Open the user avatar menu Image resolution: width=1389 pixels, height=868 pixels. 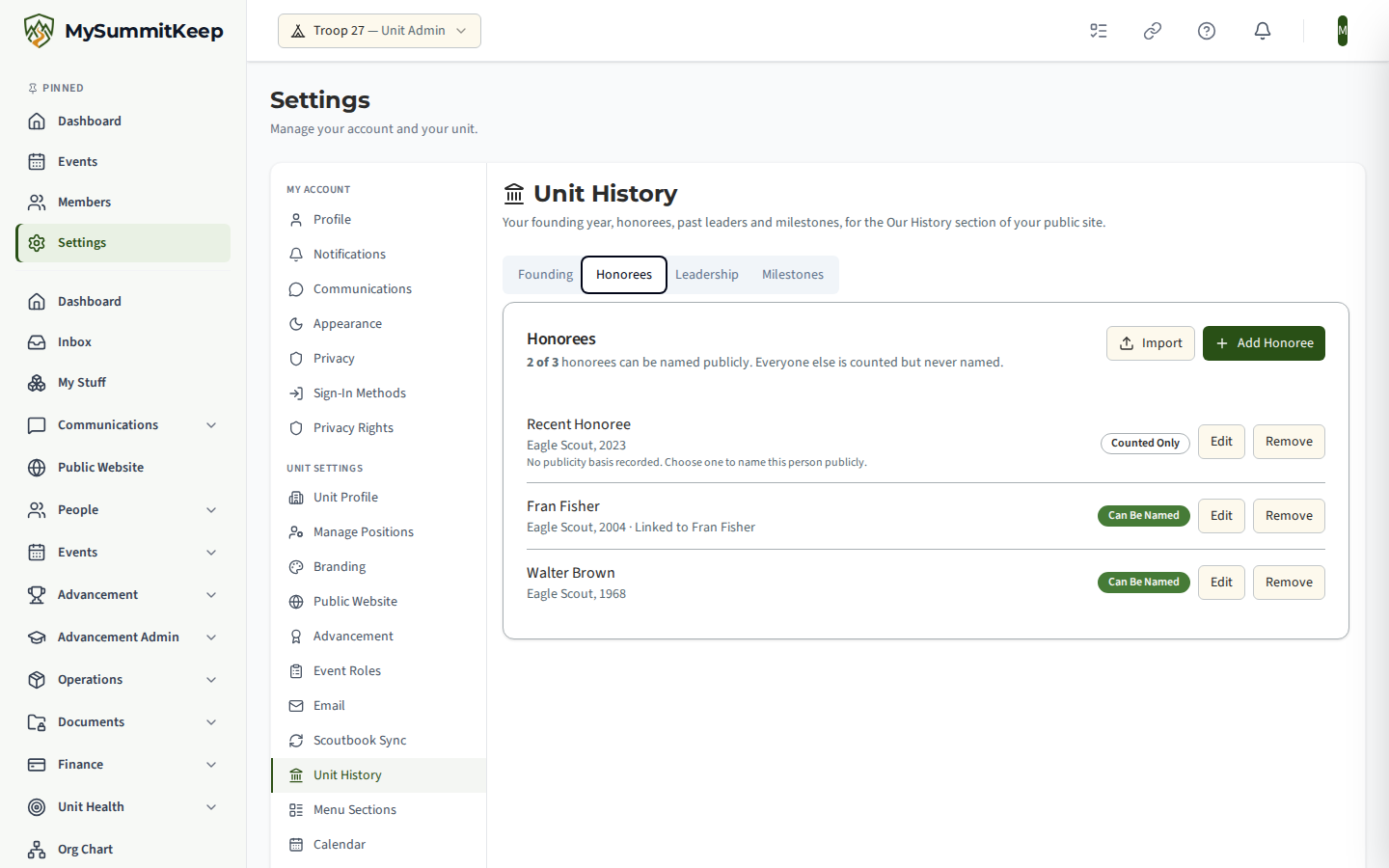(1343, 31)
